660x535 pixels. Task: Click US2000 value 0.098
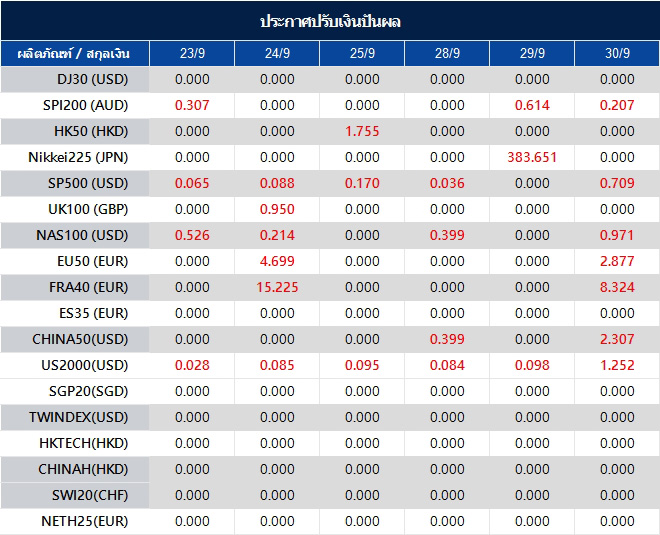pyautogui.click(x=532, y=365)
